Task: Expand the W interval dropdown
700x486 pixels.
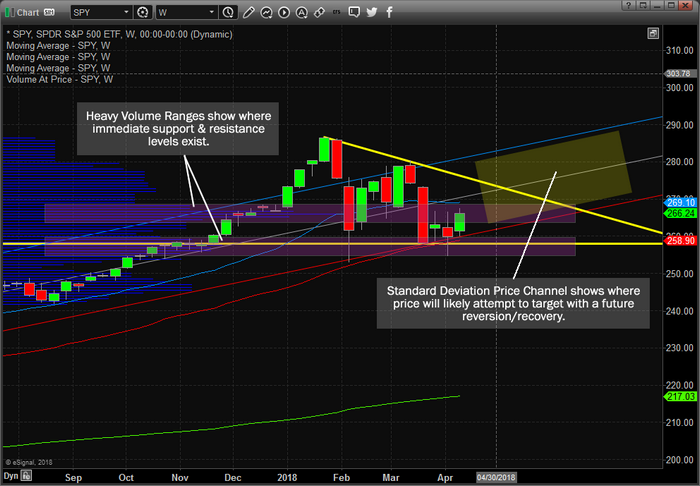Action: point(186,12)
